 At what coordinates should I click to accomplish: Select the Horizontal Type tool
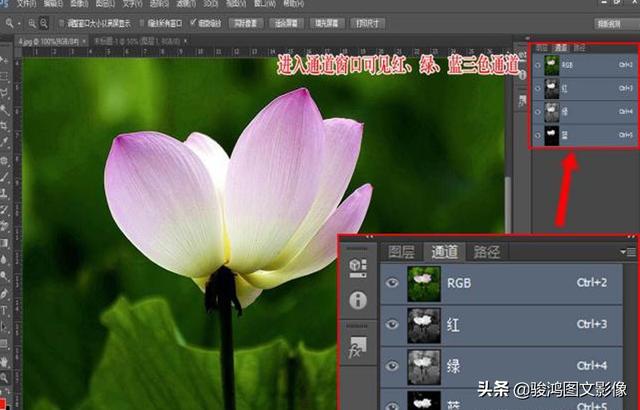pyautogui.click(x=4, y=310)
